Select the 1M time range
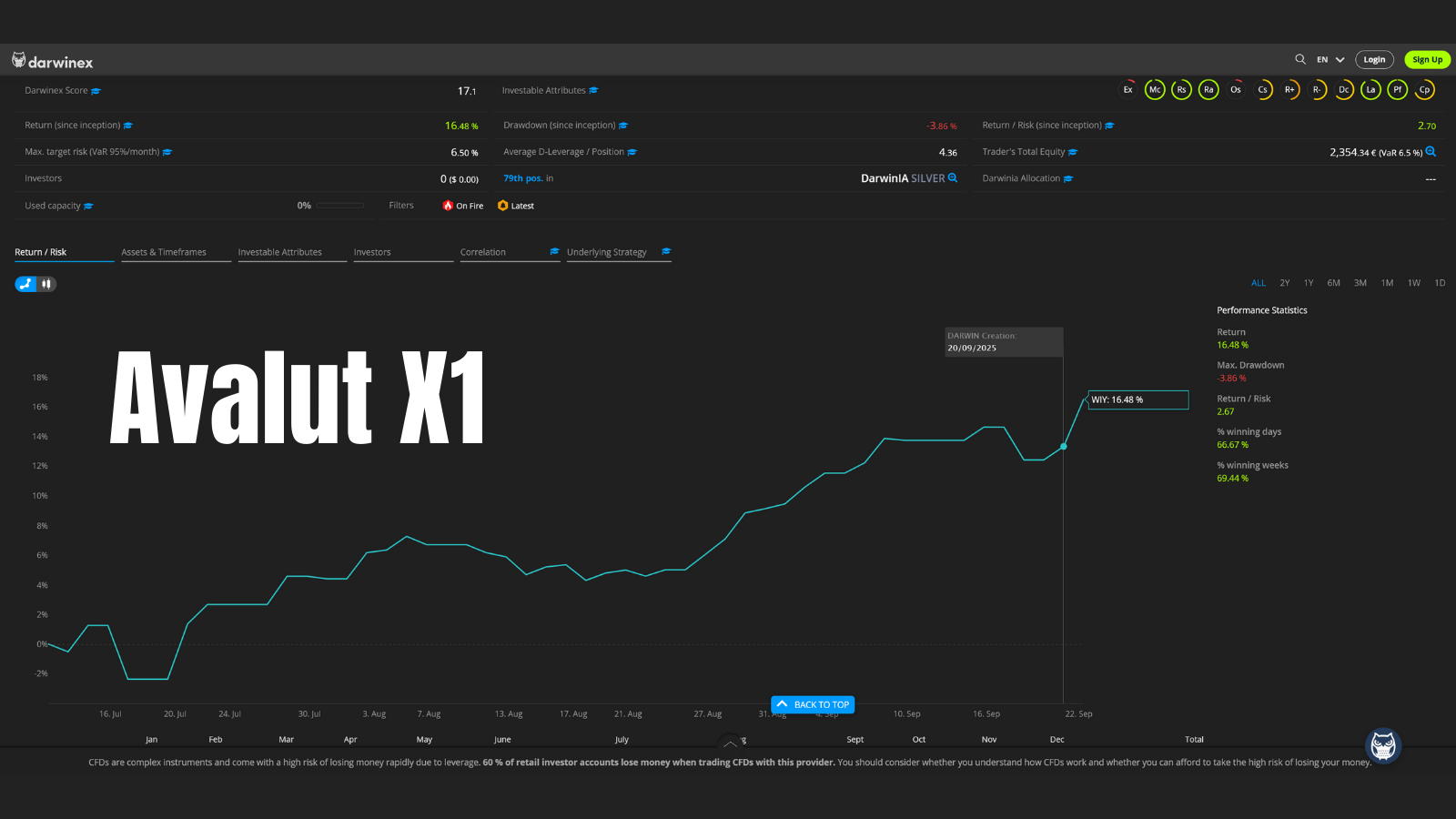The height and width of the screenshot is (819, 1456). click(1388, 283)
